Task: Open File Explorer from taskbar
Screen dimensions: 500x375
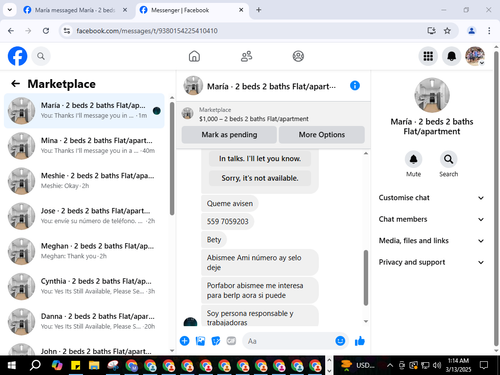Action: tap(94, 365)
